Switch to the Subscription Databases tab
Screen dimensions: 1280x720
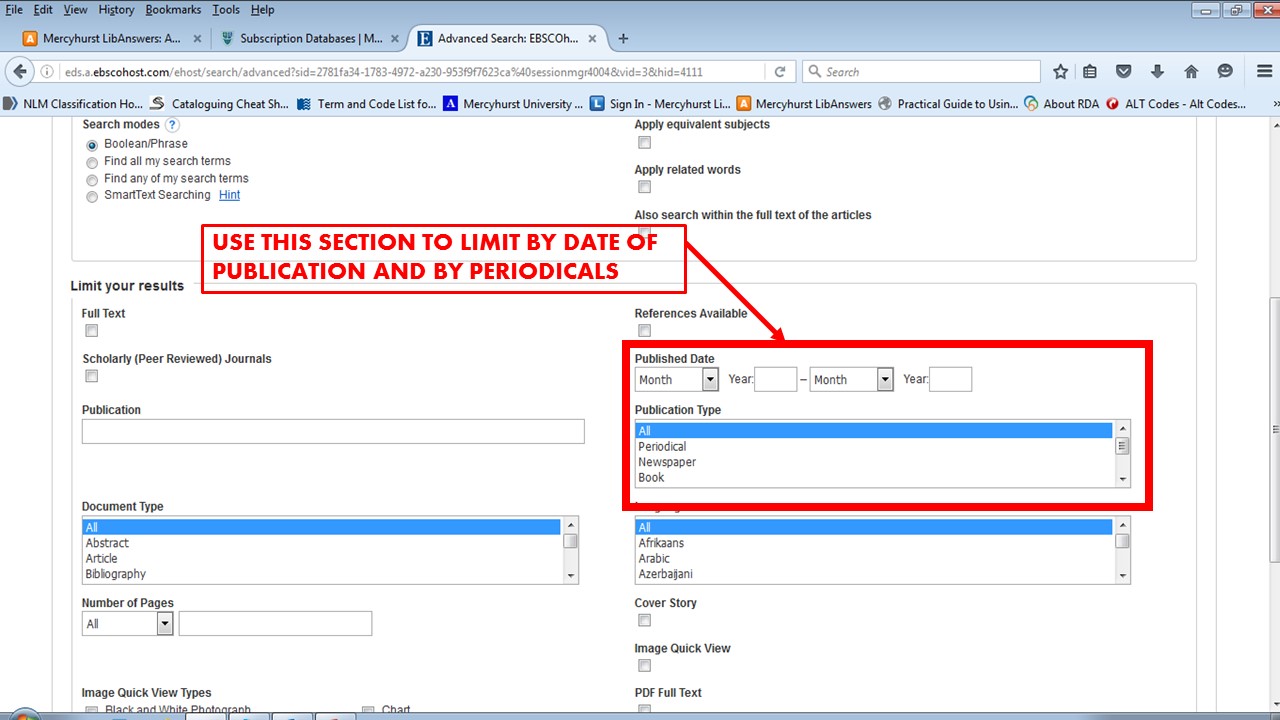coord(302,39)
